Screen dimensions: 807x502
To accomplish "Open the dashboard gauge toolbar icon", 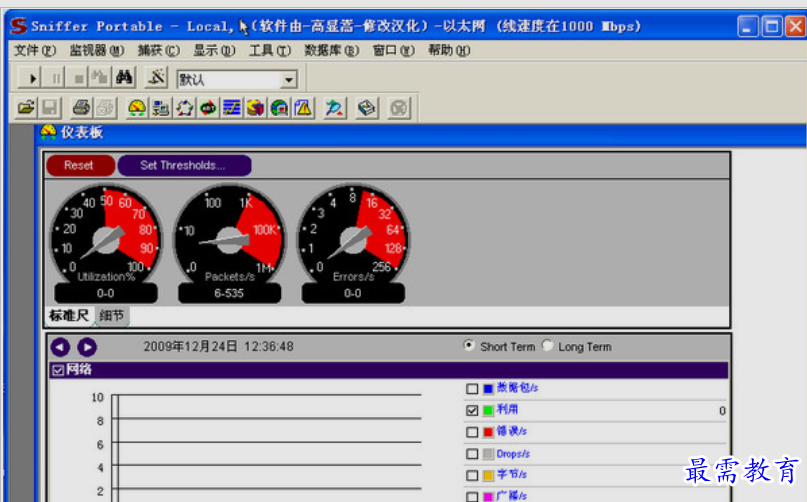I will (137, 108).
